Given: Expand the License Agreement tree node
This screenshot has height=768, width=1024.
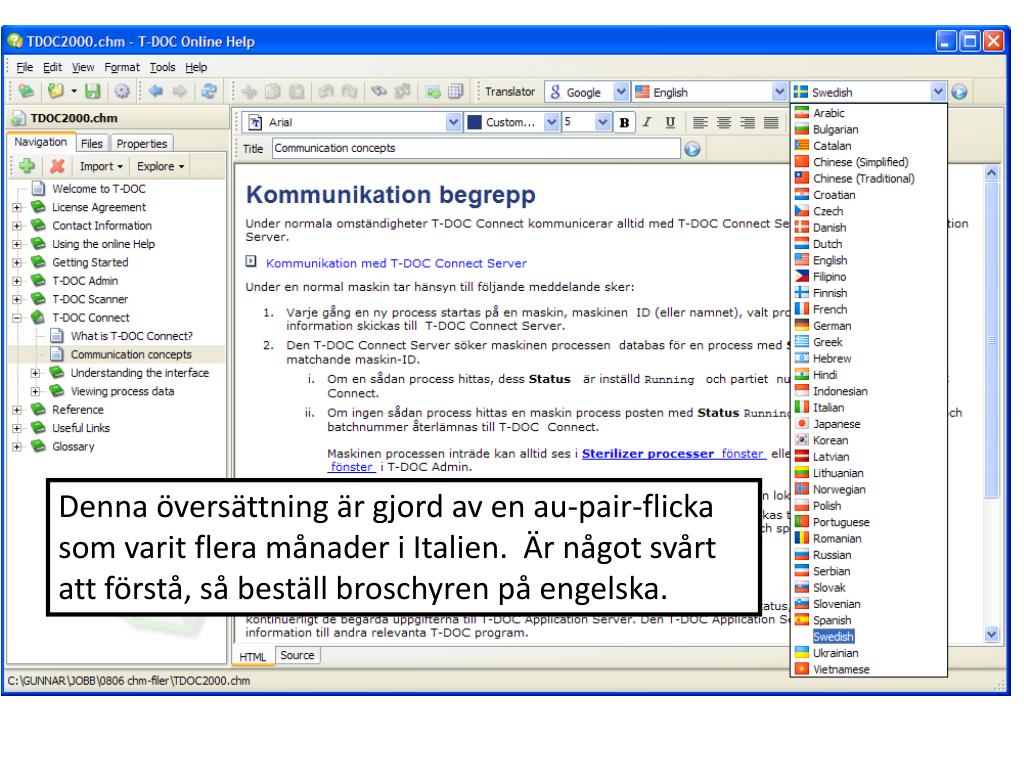Looking at the screenshot, I should [x=18, y=208].
